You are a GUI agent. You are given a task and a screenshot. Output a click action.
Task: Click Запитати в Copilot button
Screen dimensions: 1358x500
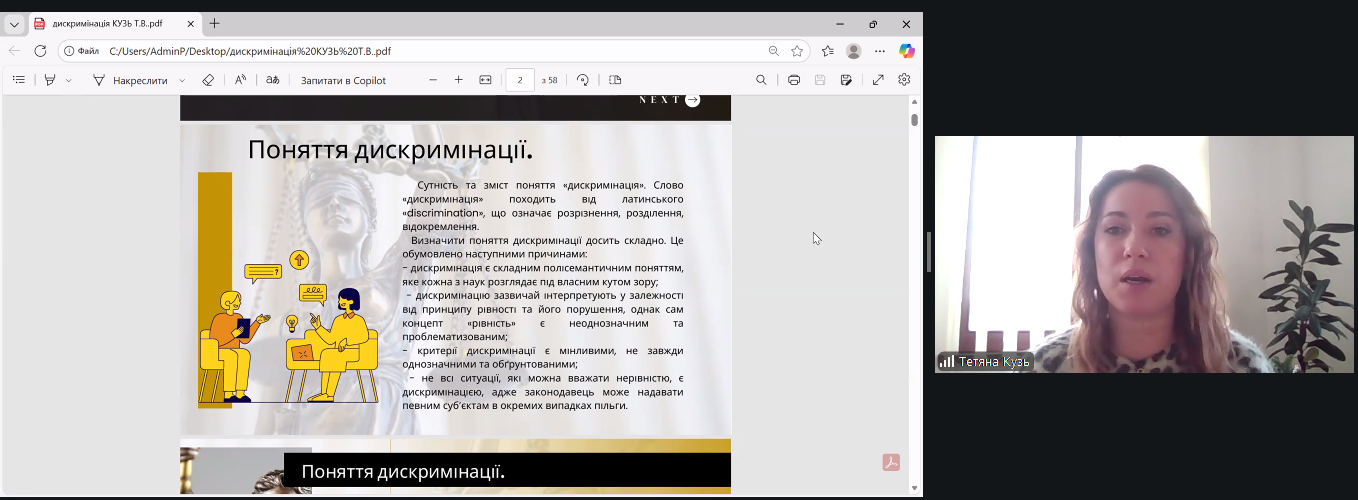343,80
